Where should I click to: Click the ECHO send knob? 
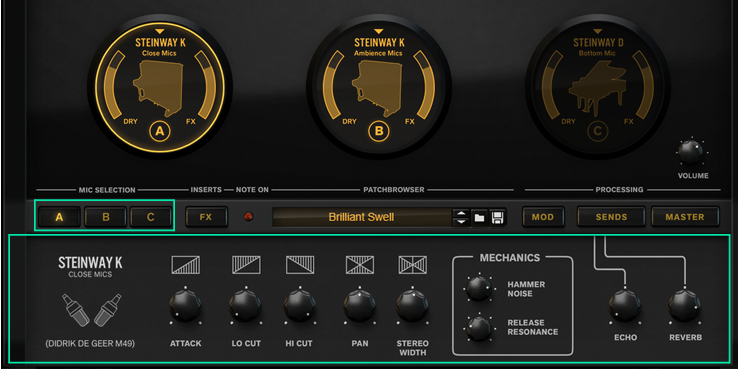pyautogui.click(x=624, y=305)
